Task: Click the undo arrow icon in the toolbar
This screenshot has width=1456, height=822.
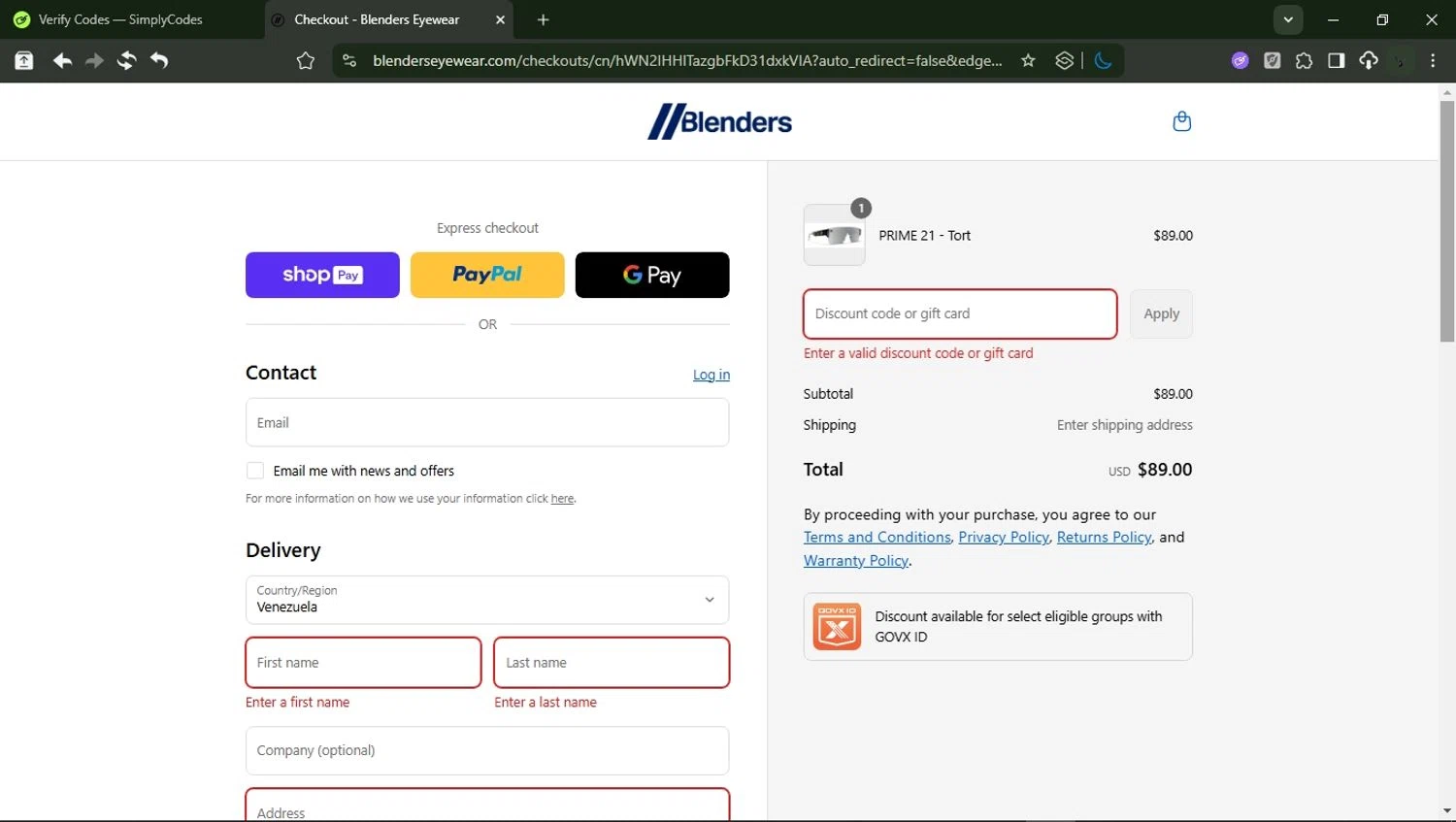Action: [159, 60]
